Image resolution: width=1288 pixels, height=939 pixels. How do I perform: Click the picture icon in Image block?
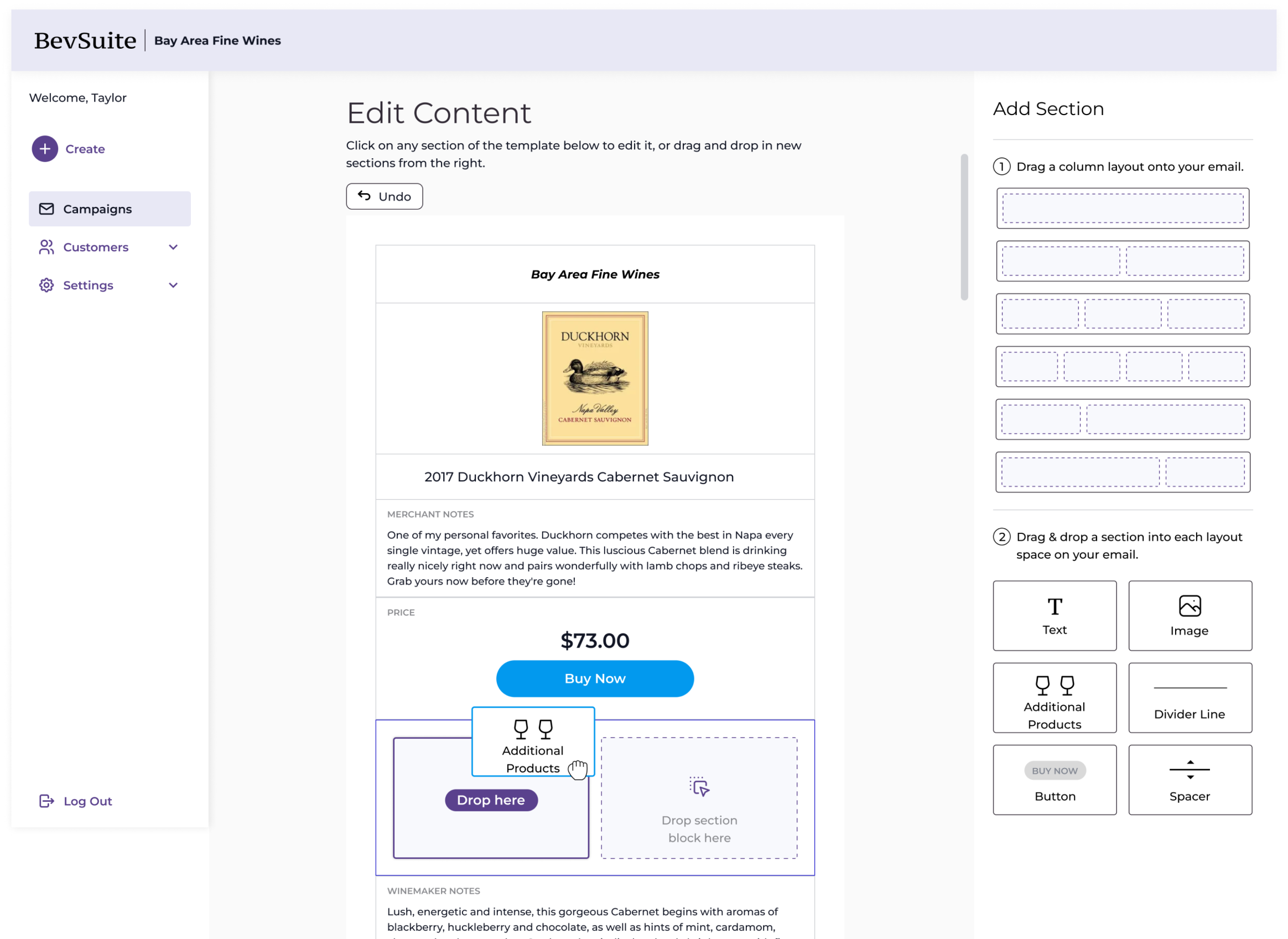click(1190, 606)
